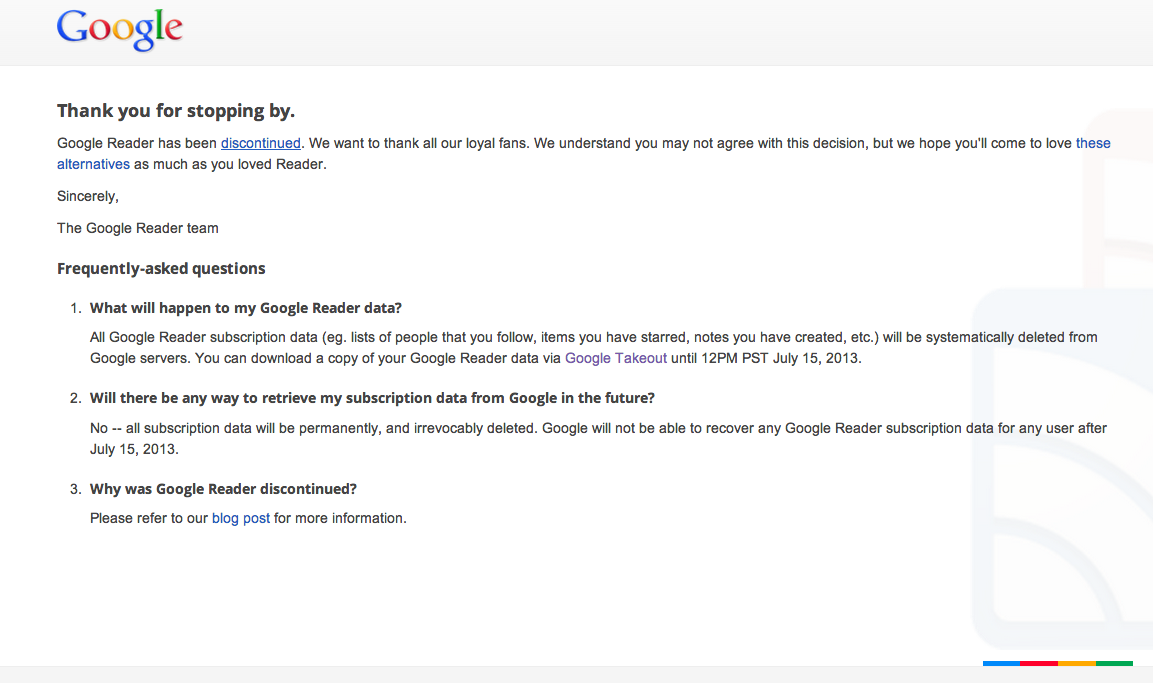Click the 'Frequently-asked questions' heading
Image resolution: width=1153 pixels, height=683 pixels.
pos(161,269)
